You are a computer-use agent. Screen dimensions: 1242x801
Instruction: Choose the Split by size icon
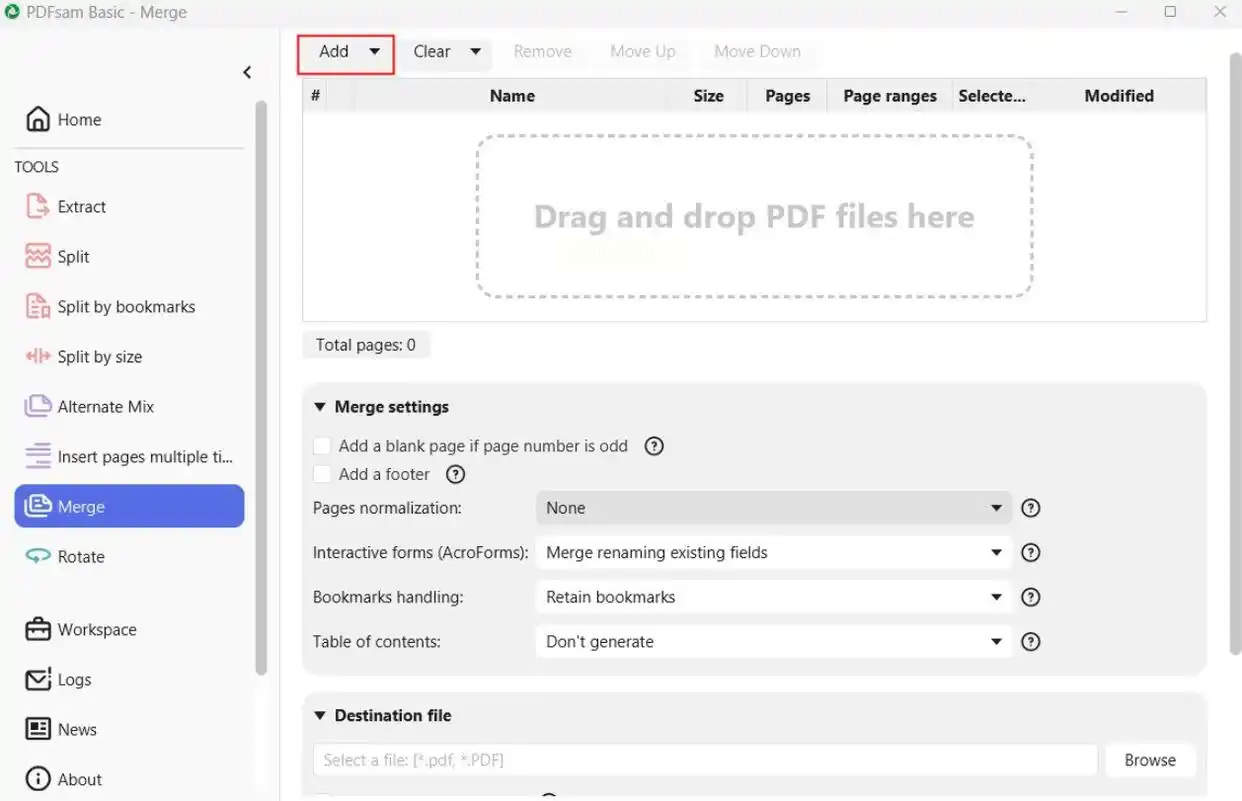38,357
